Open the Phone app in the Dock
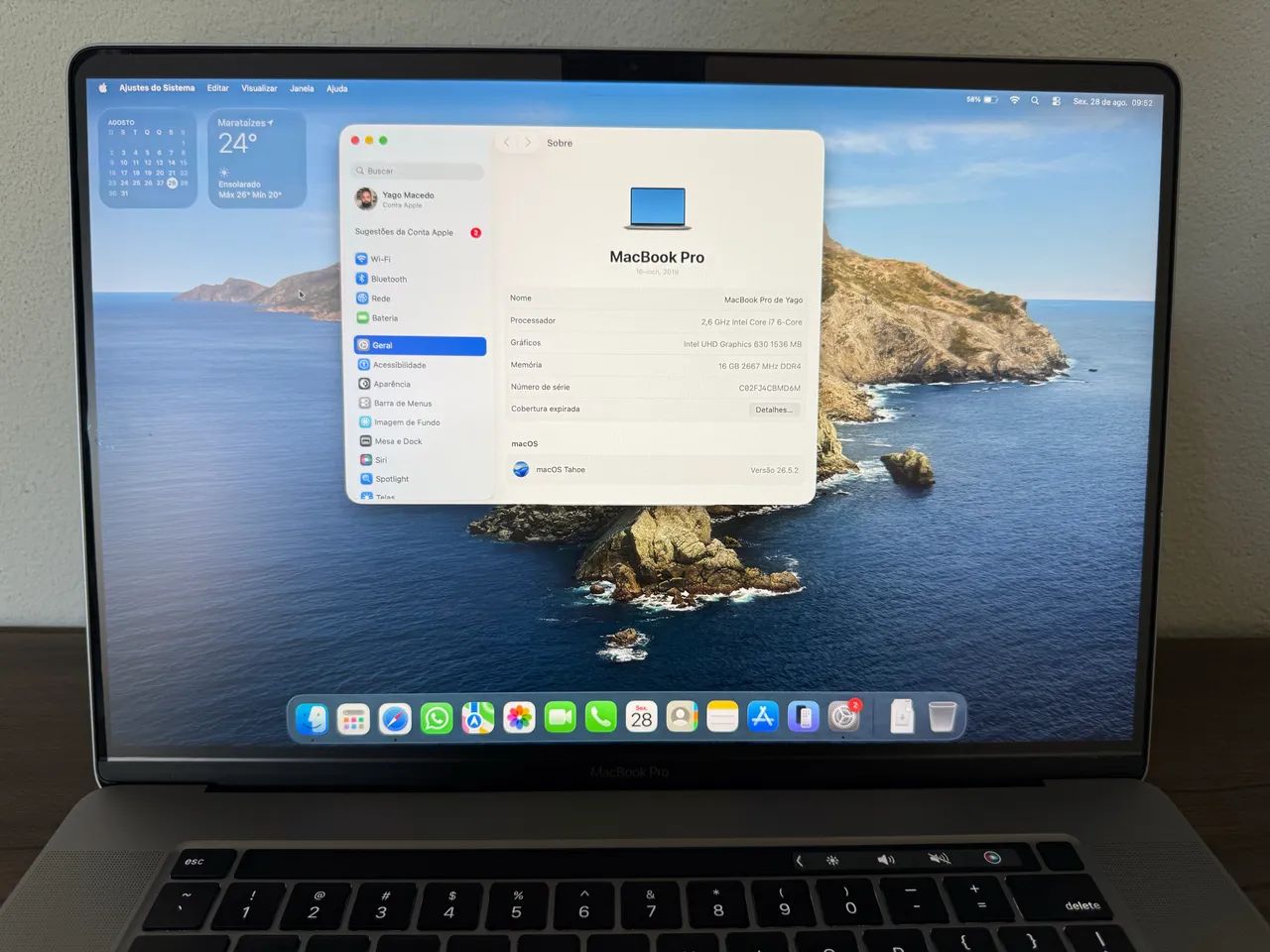 tap(601, 717)
